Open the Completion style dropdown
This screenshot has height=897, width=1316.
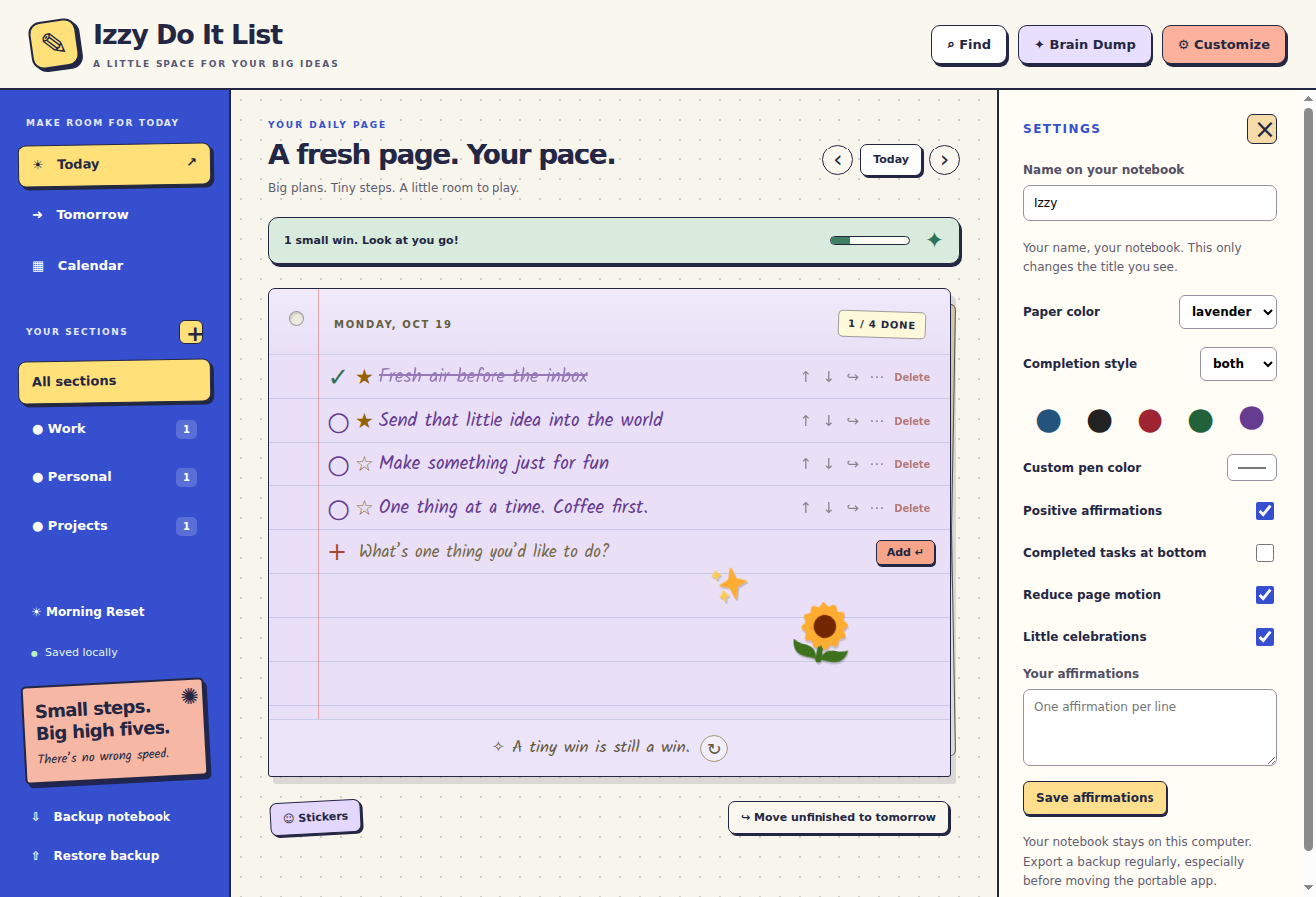(x=1238, y=364)
